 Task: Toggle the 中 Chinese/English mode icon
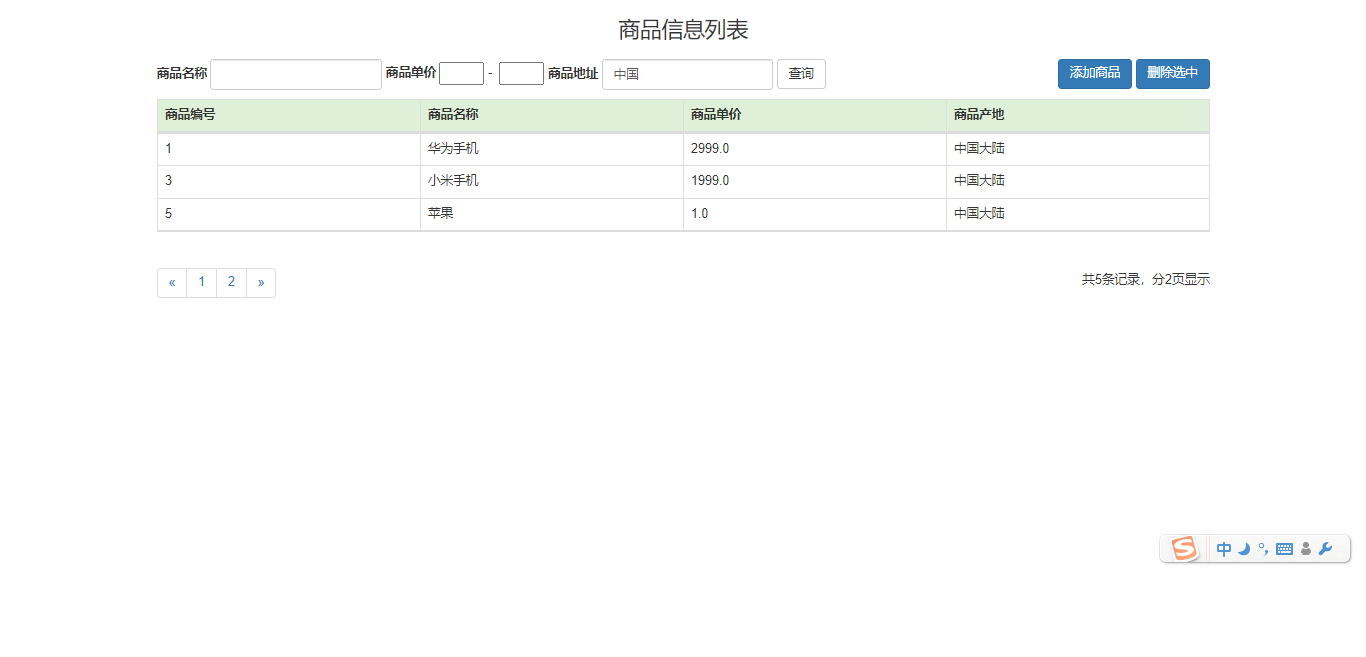coord(1224,549)
